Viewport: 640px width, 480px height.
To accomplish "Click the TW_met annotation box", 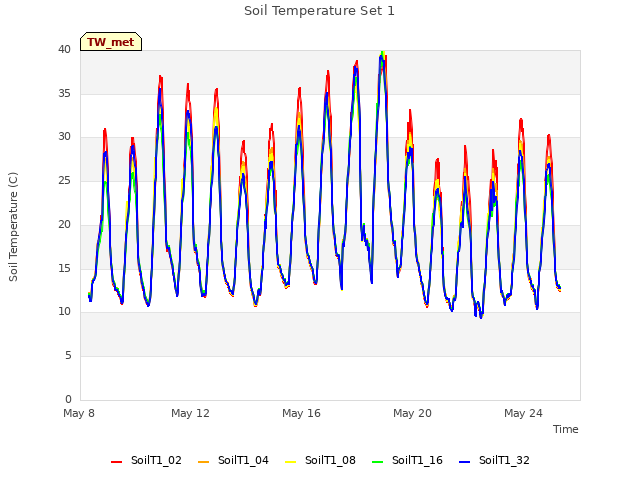I will pyautogui.click(x=111, y=42).
